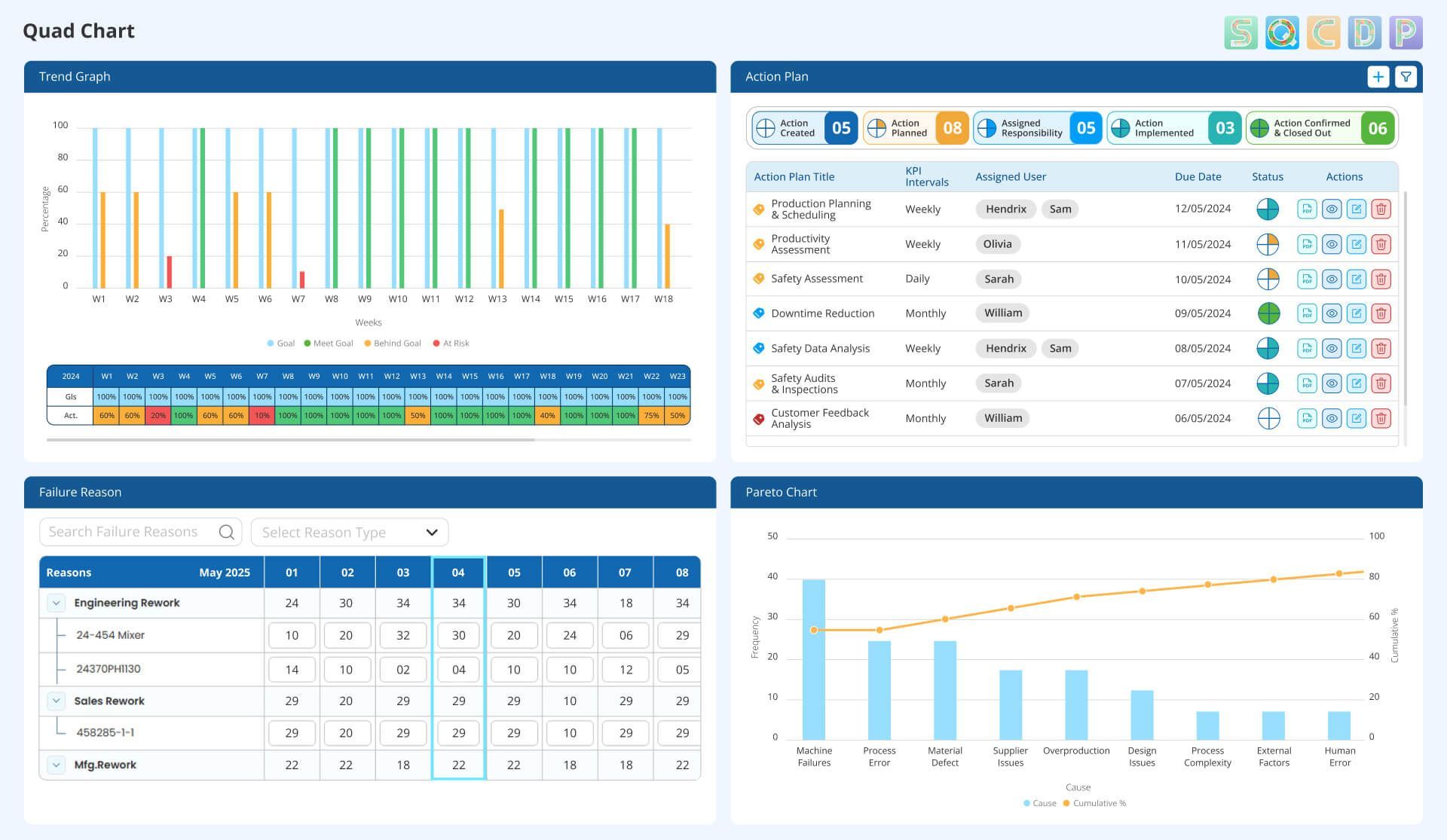The image size is (1447, 840).
Task: Click the Action Plan Title column header
Action: [x=794, y=176]
